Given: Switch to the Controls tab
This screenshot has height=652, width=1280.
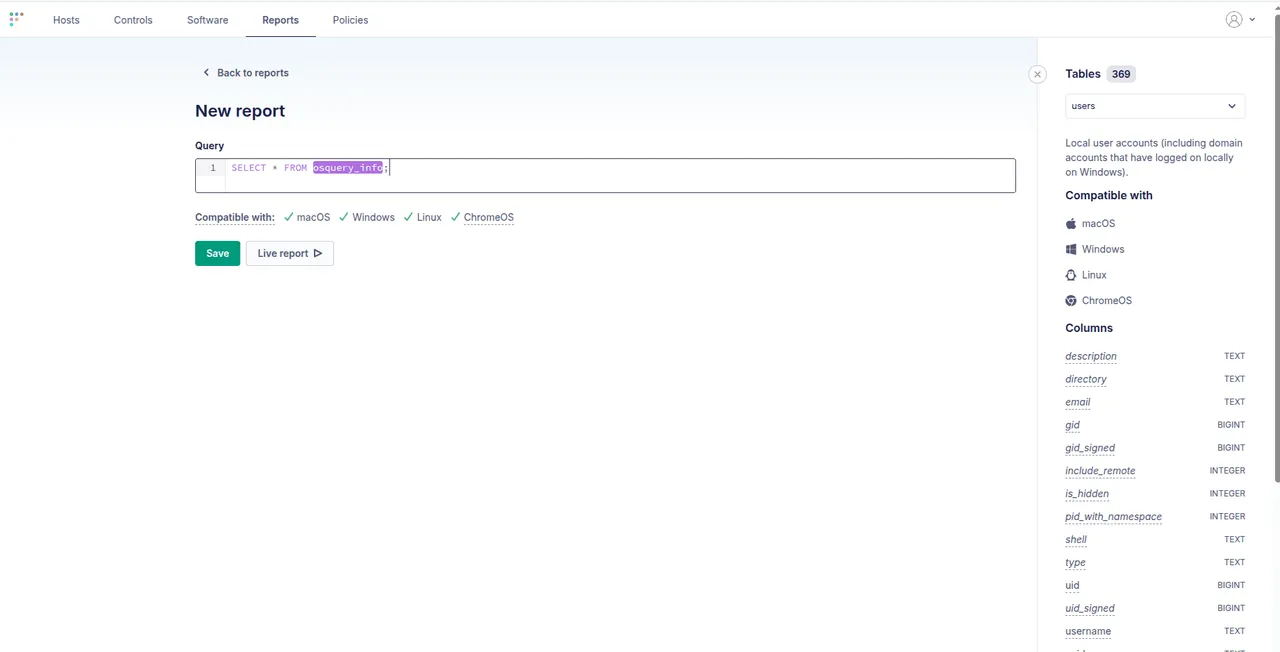Looking at the screenshot, I should (x=133, y=20).
